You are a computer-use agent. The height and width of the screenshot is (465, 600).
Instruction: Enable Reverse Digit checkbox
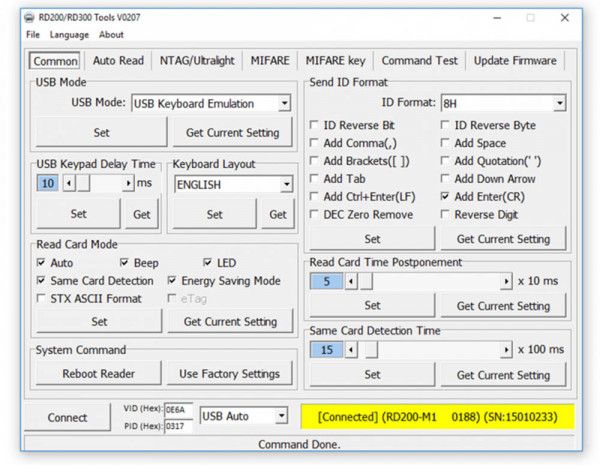coord(445,214)
